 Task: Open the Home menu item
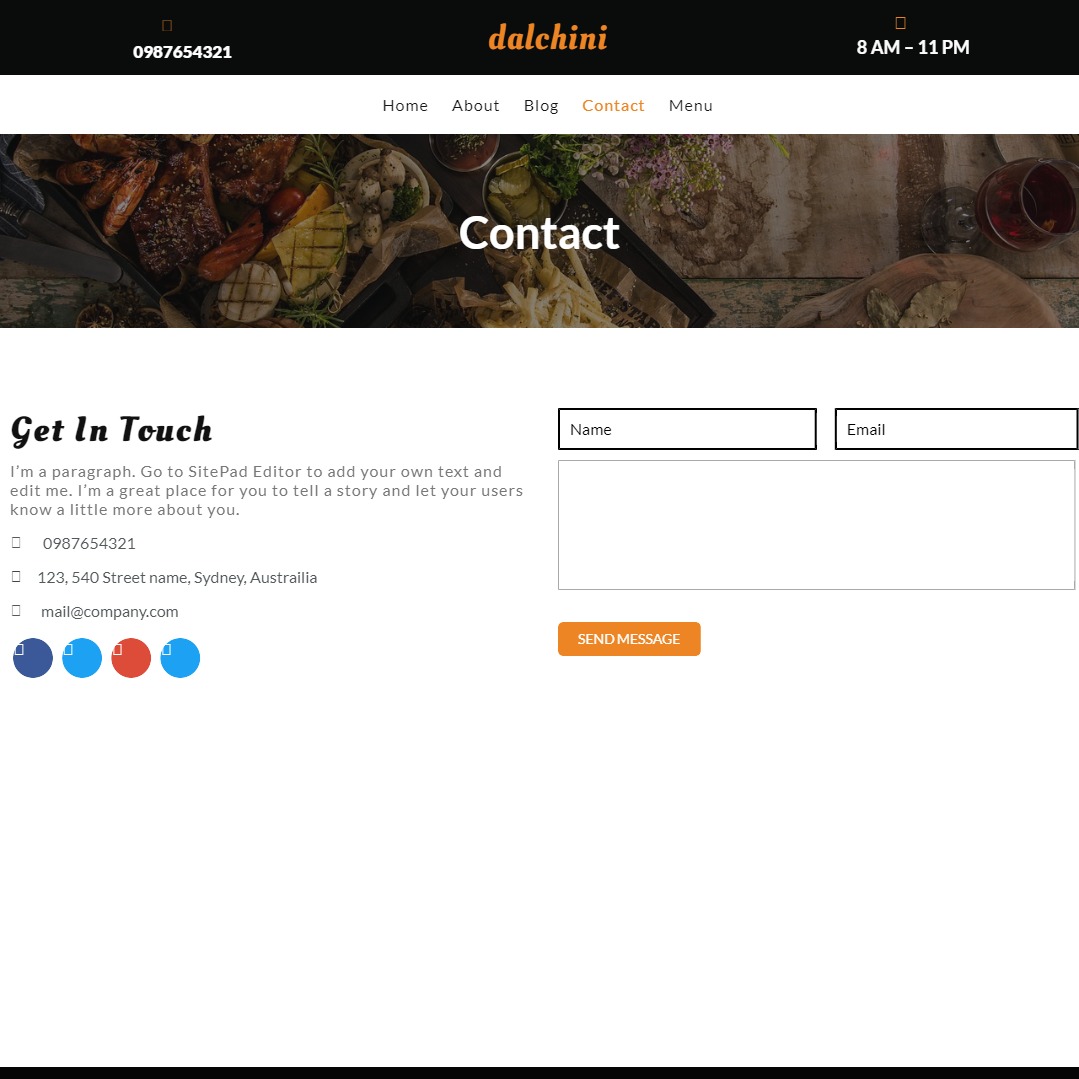(405, 105)
